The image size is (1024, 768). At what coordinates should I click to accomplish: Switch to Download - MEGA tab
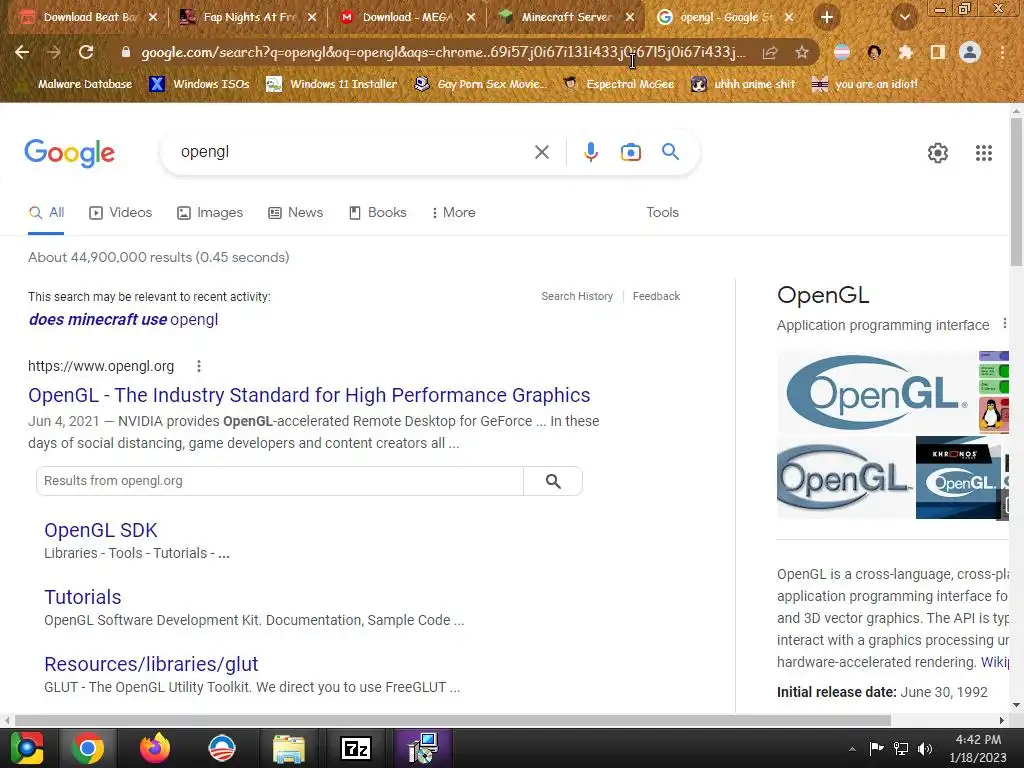[408, 18]
